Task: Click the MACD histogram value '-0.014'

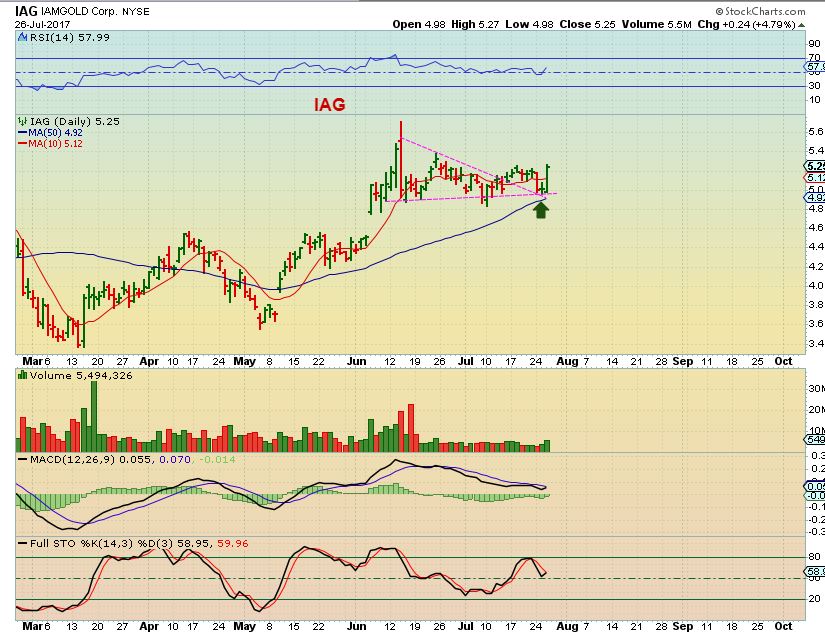Action: (x=217, y=459)
